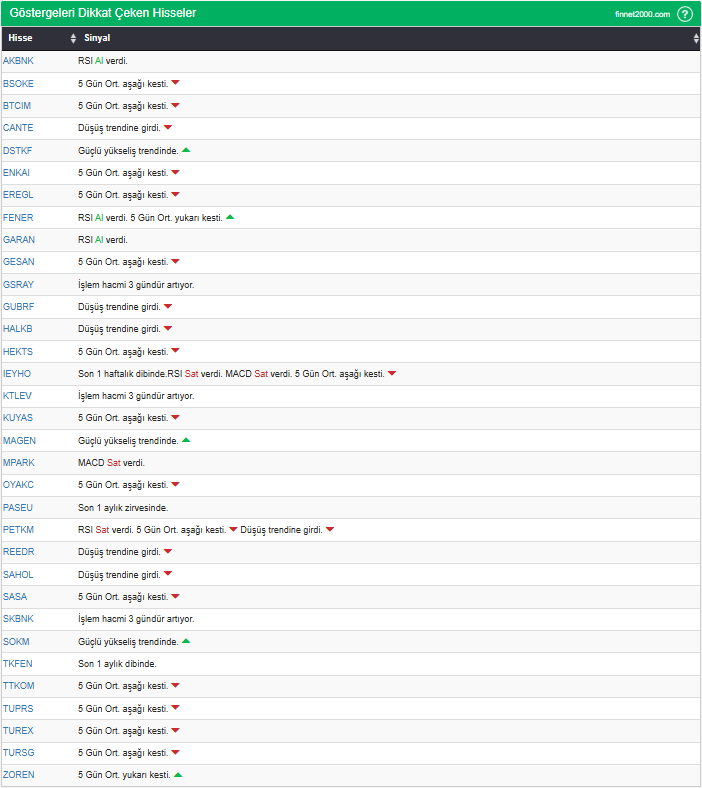Open the SAHOL stock link
702x788 pixels.
[x=19, y=574]
